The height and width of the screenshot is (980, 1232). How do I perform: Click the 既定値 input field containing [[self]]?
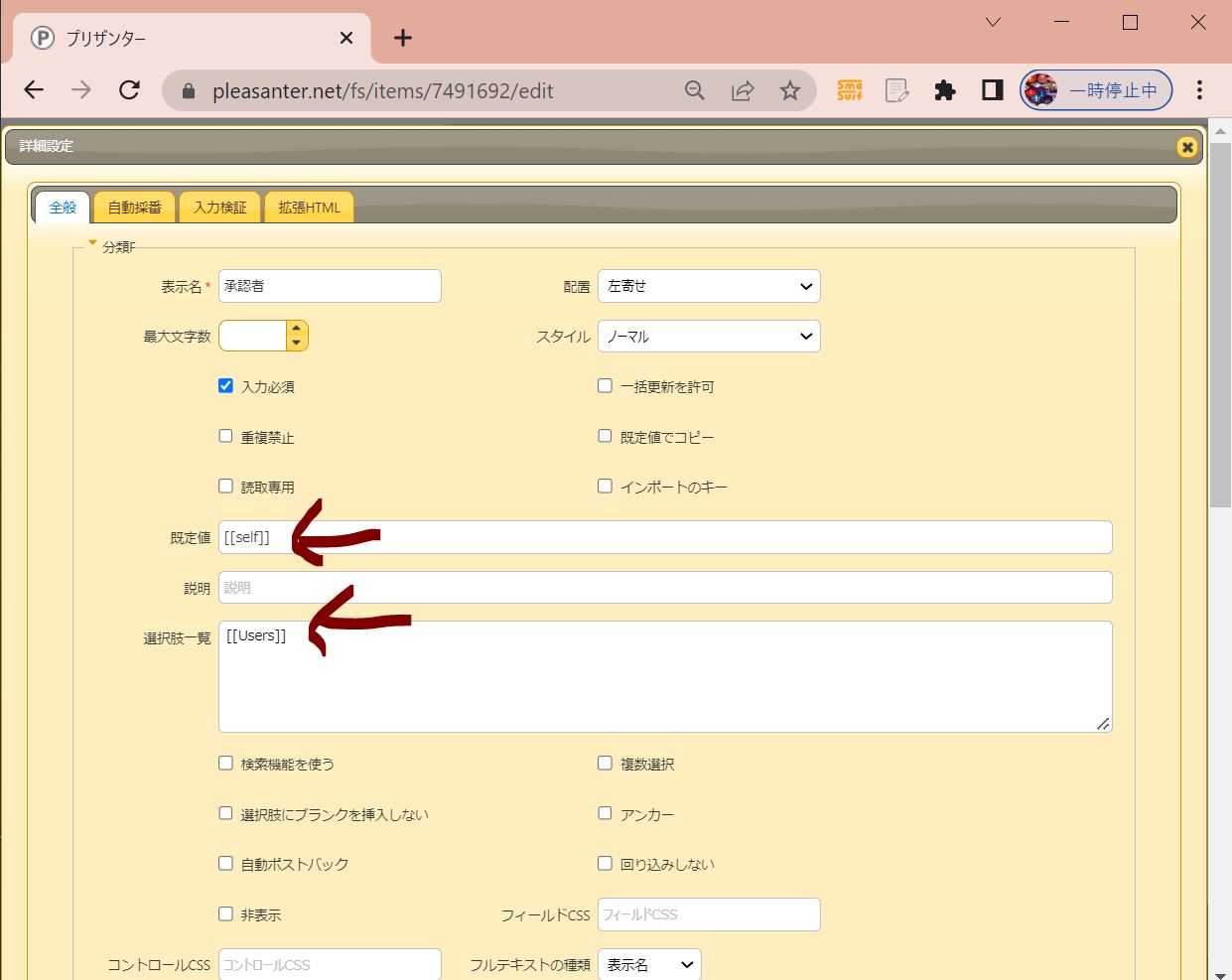pyautogui.click(x=665, y=537)
